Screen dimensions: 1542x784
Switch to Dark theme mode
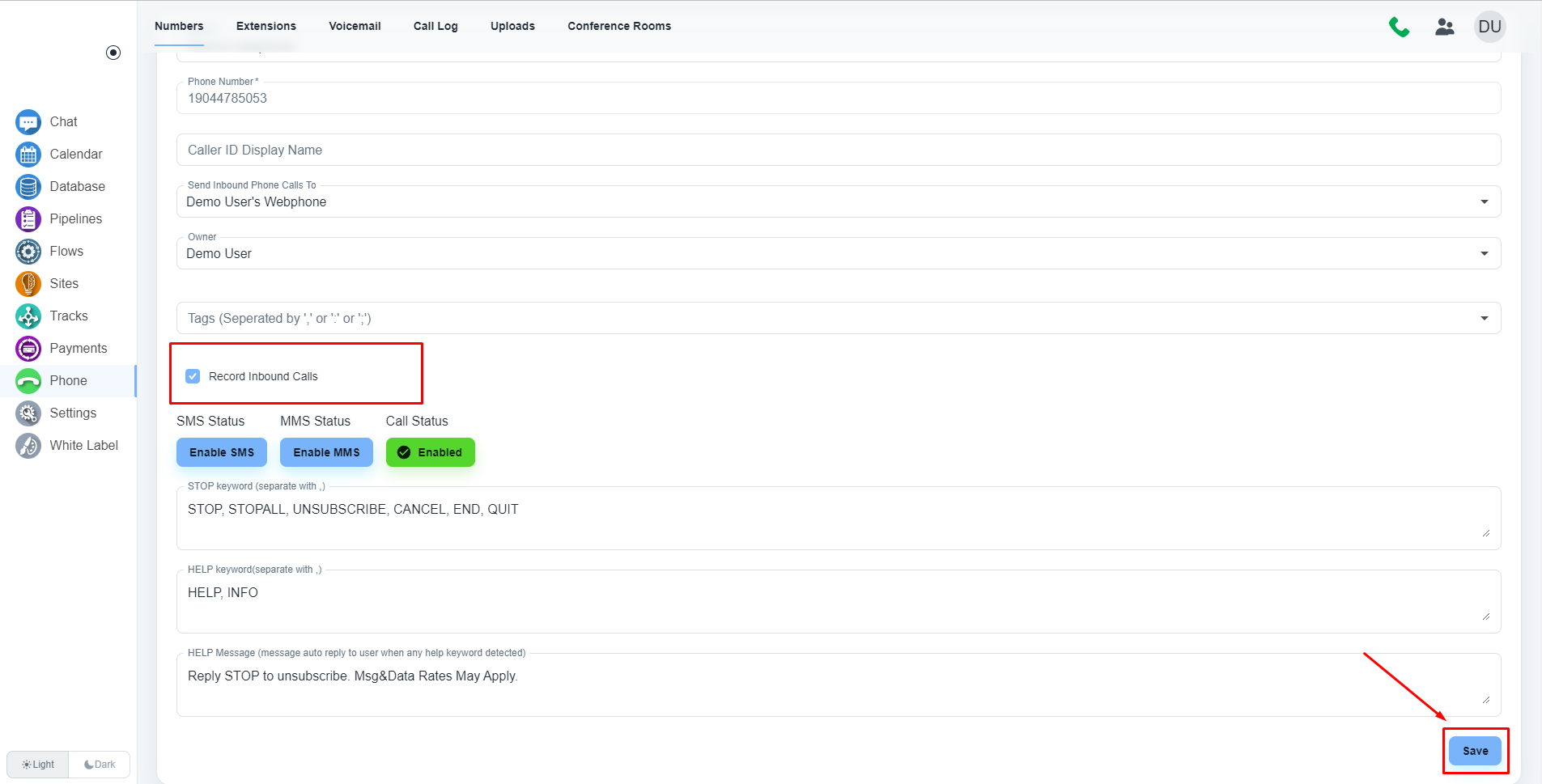point(100,765)
